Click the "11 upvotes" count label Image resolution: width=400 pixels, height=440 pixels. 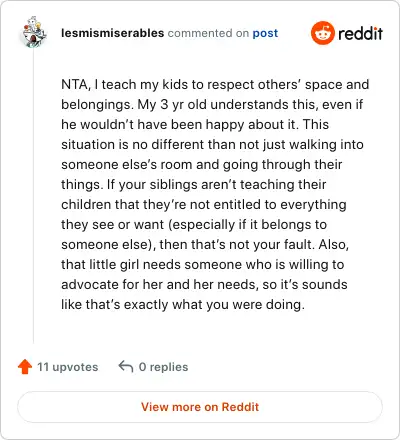coord(68,367)
